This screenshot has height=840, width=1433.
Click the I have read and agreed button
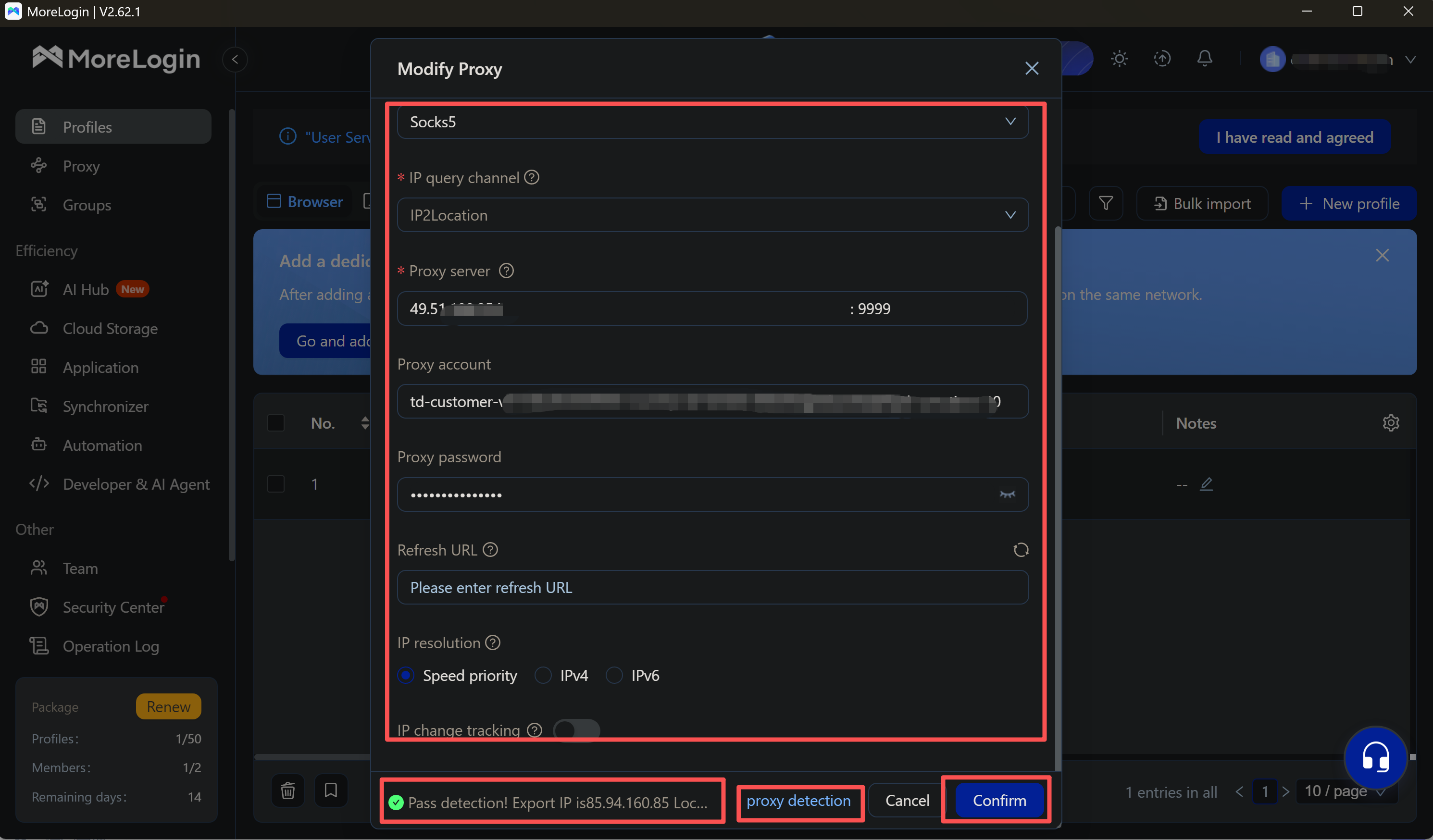click(1295, 137)
